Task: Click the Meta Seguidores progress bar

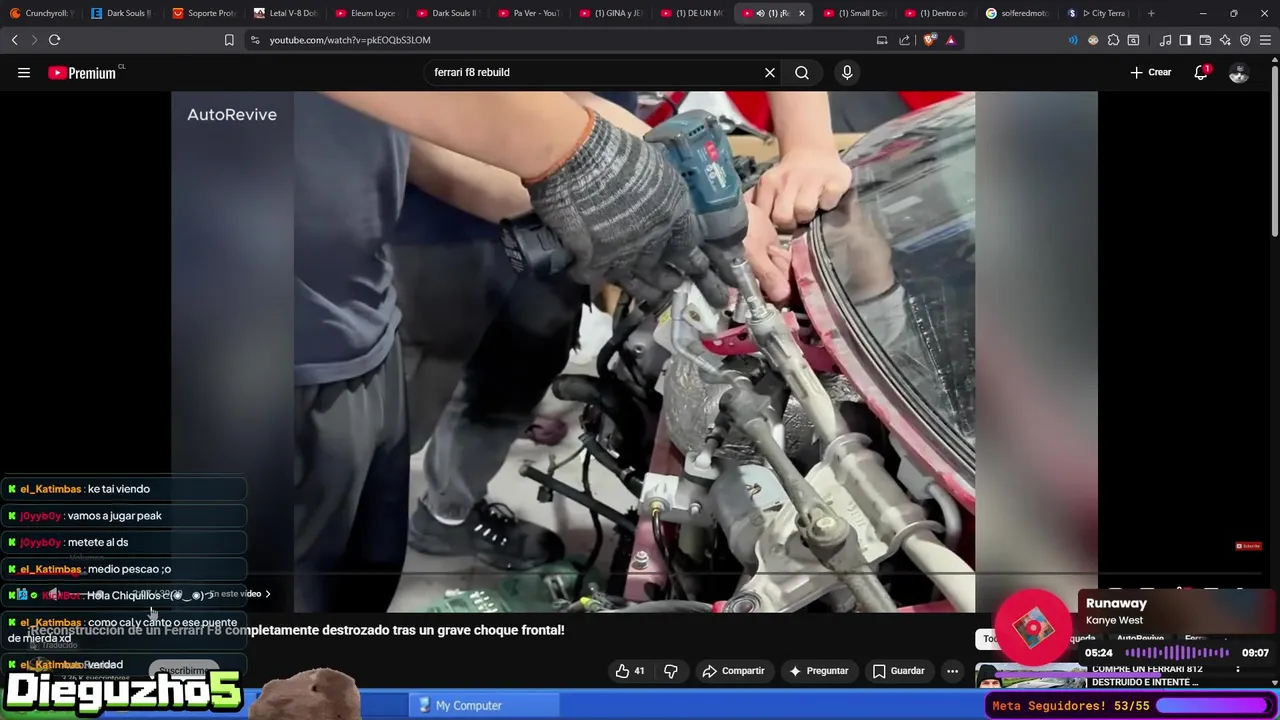Action: coord(1215,706)
